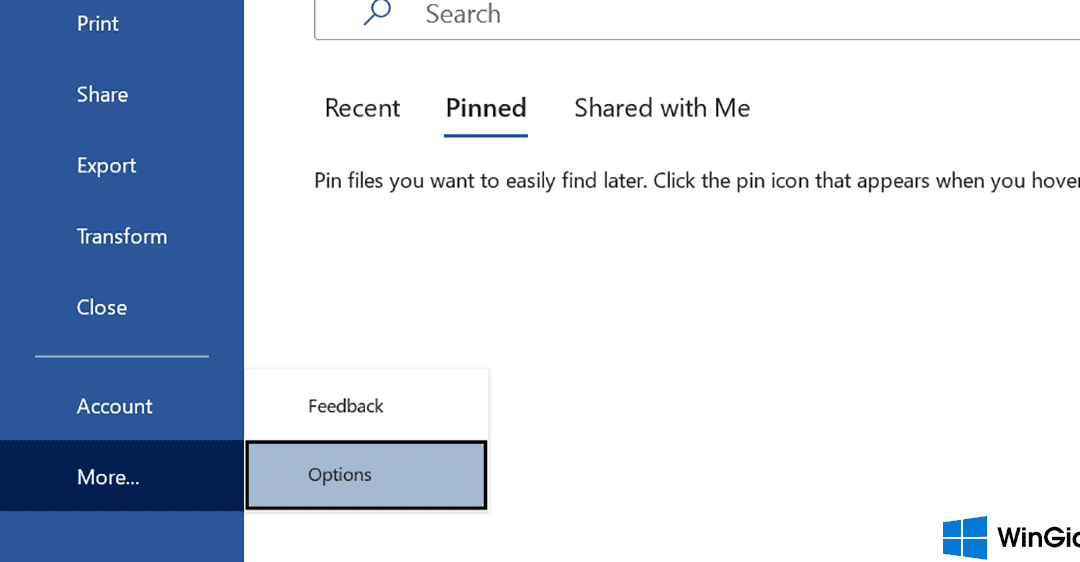The image size is (1080, 562).
Task: Choose Transform from the left menu
Action: [x=122, y=236]
